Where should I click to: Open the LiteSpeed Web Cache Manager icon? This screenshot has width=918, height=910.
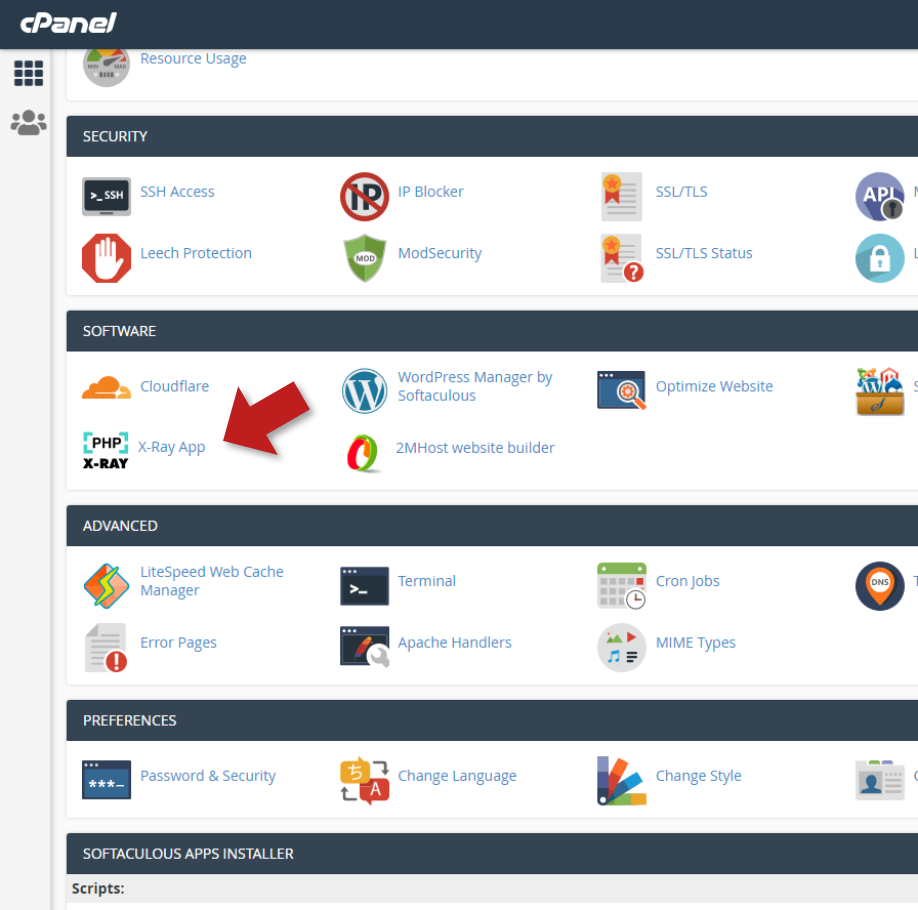[x=106, y=585]
